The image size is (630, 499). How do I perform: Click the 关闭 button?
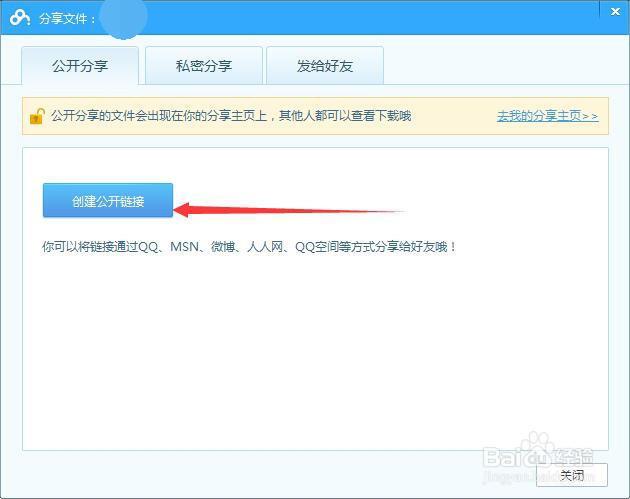(x=572, y=475)
